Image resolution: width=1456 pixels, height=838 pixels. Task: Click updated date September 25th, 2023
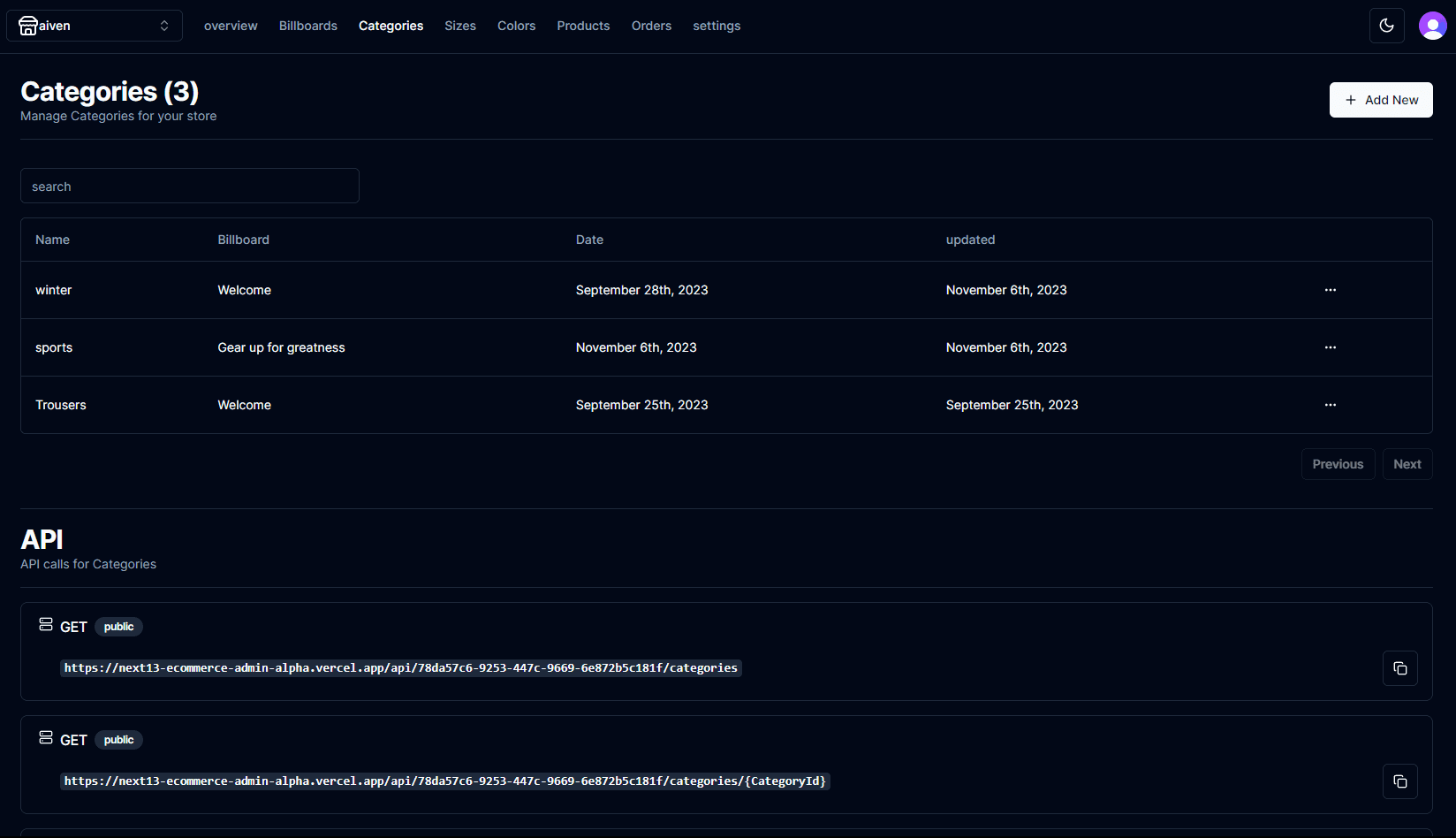click(1012, 405)
